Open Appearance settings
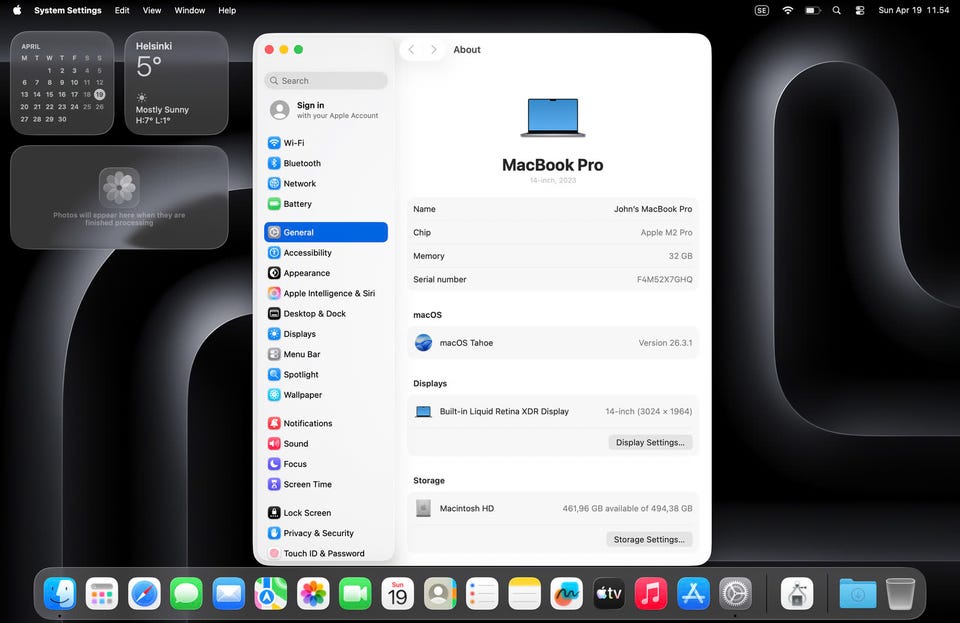Viewport: 960px width, 623px height. (326, 273)
